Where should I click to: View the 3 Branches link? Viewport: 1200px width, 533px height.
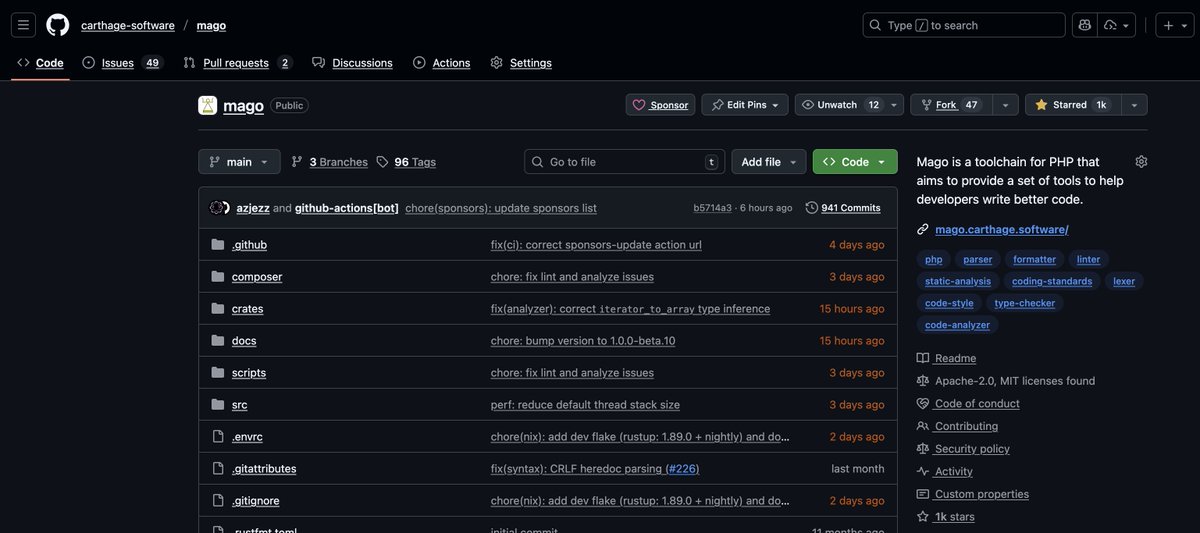(x=329, y=162)
